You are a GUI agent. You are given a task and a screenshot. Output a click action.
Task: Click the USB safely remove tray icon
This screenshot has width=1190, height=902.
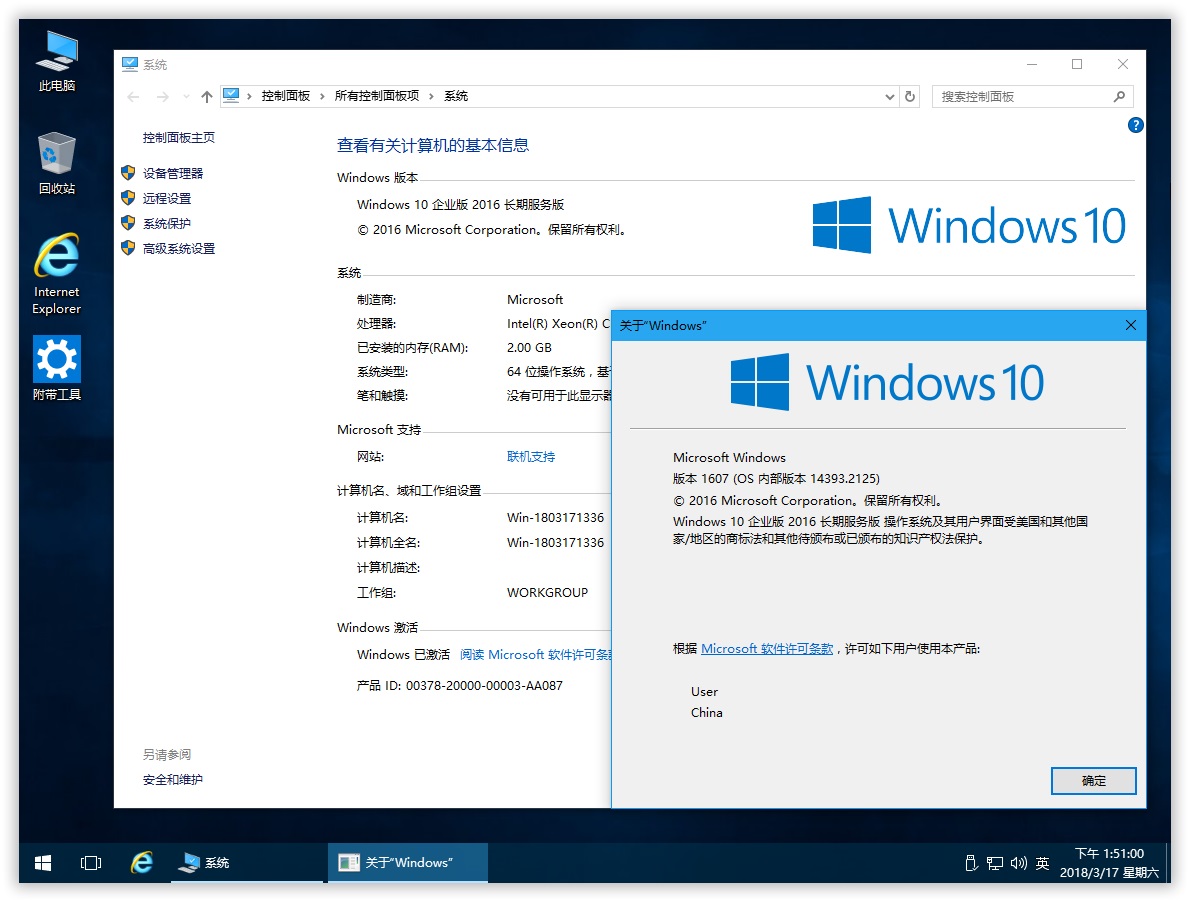pyautogui.click(x=971, y=863)
